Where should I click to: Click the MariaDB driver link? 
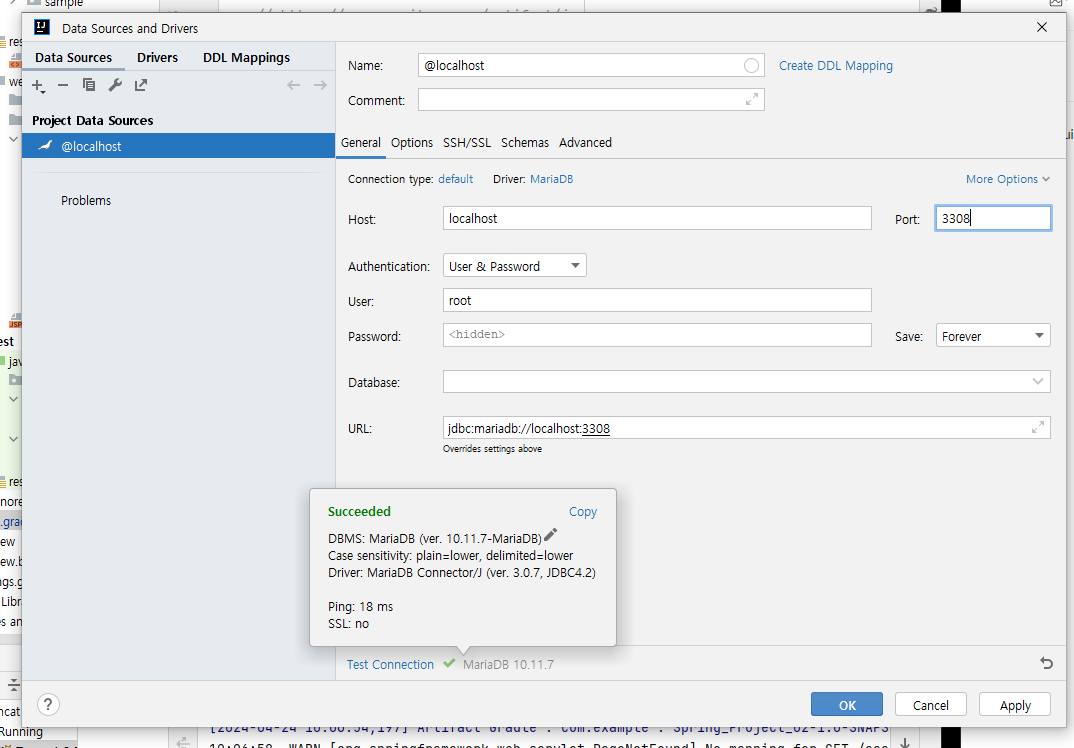(551, 179)
